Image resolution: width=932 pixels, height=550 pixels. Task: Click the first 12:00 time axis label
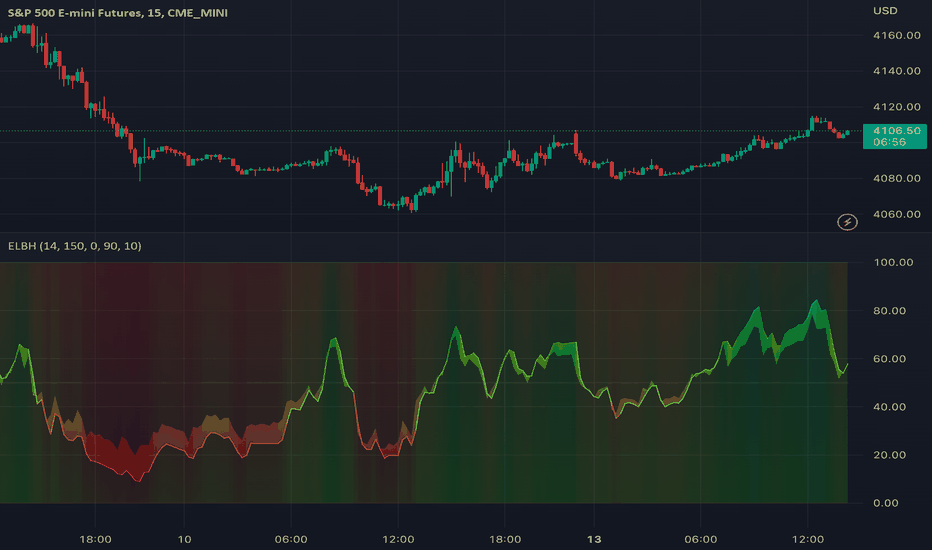[x=398, y=539]
